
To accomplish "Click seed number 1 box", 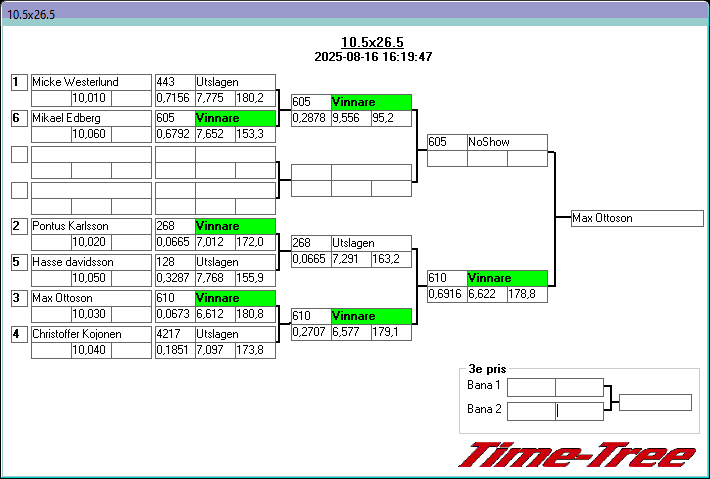I will [x=19, y=82].
